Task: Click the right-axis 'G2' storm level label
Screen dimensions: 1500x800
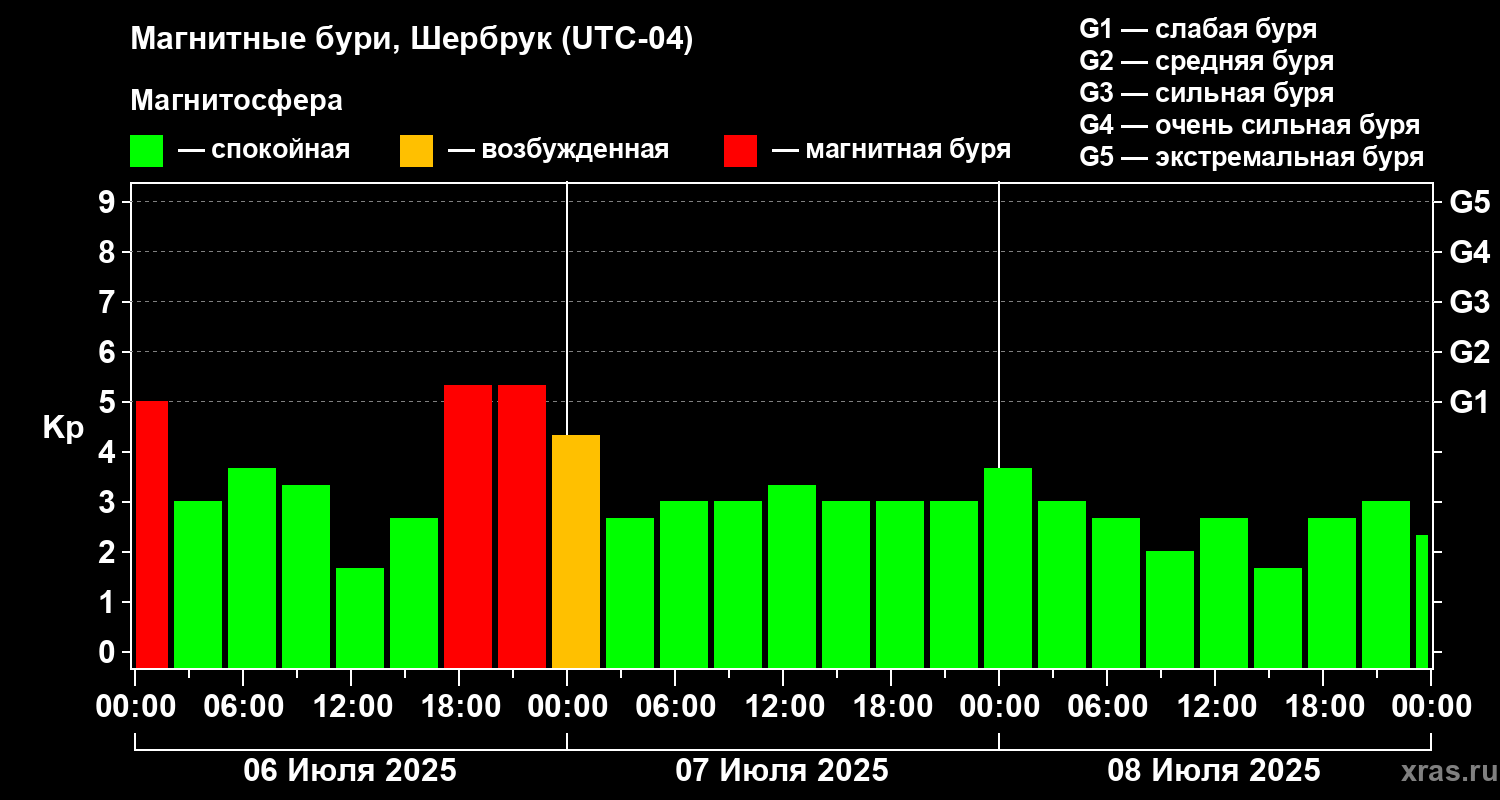Action: point(1470,352)
